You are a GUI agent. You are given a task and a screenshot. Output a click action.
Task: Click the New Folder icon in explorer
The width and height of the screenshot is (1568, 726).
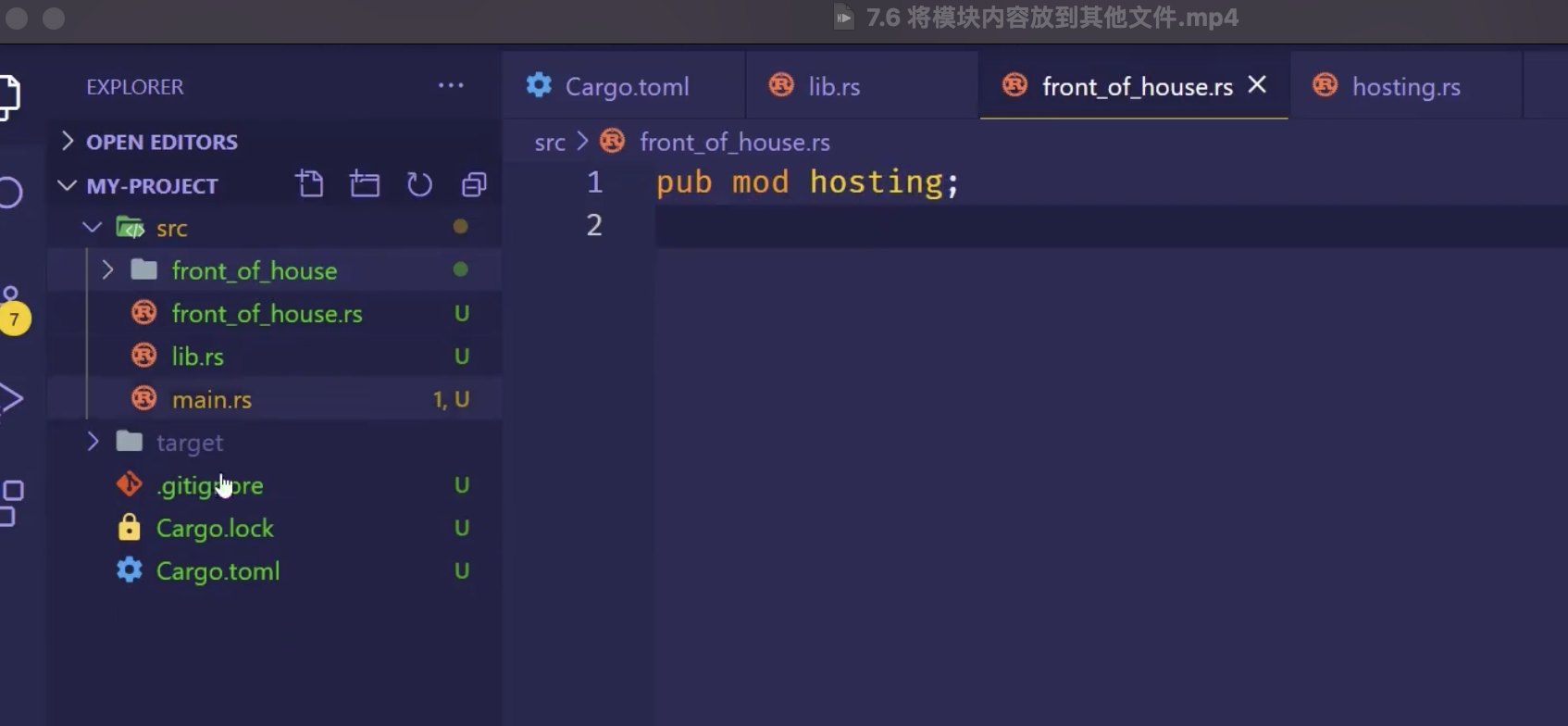365,185
